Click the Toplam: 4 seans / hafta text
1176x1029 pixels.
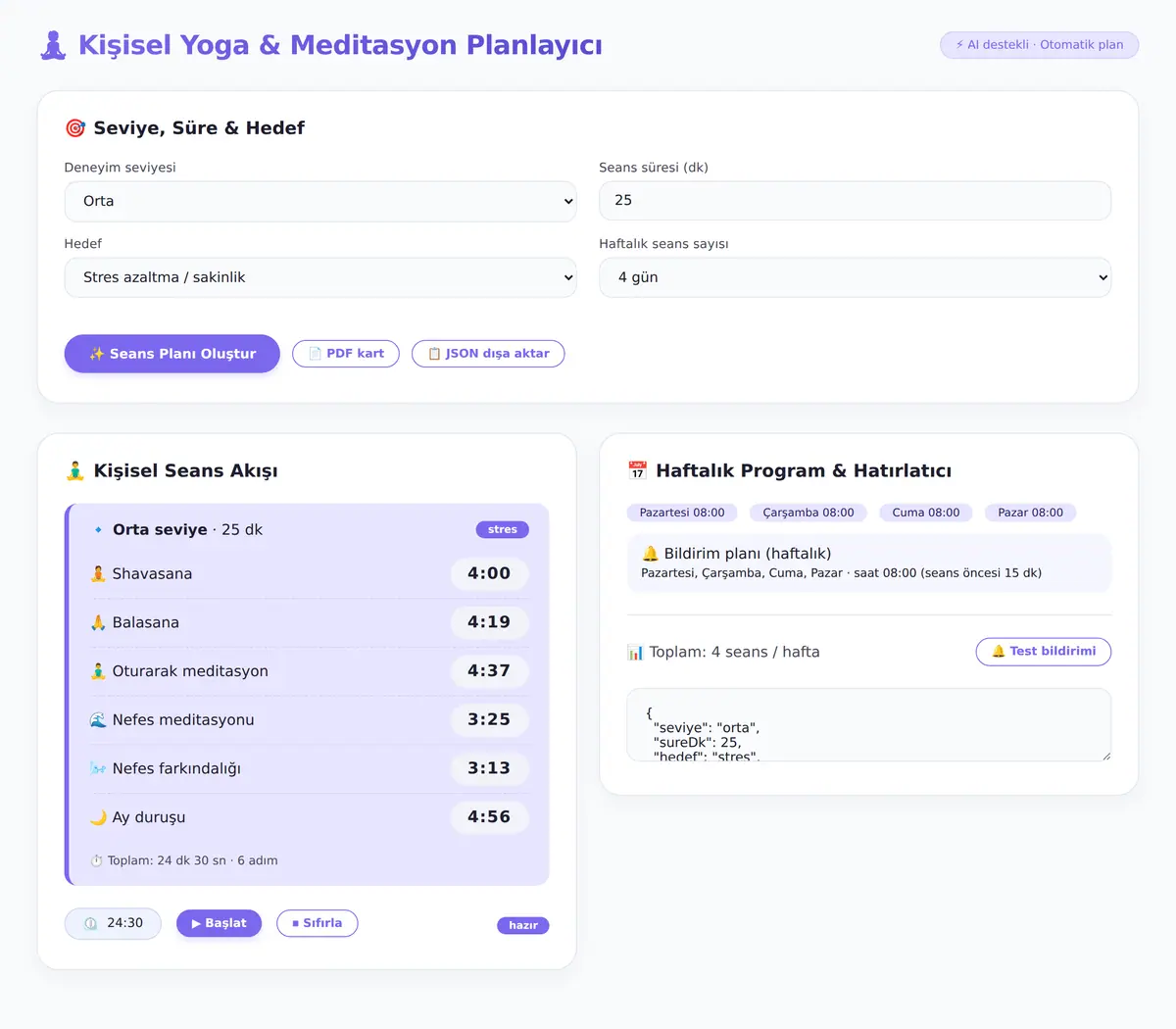coord(734,653)
